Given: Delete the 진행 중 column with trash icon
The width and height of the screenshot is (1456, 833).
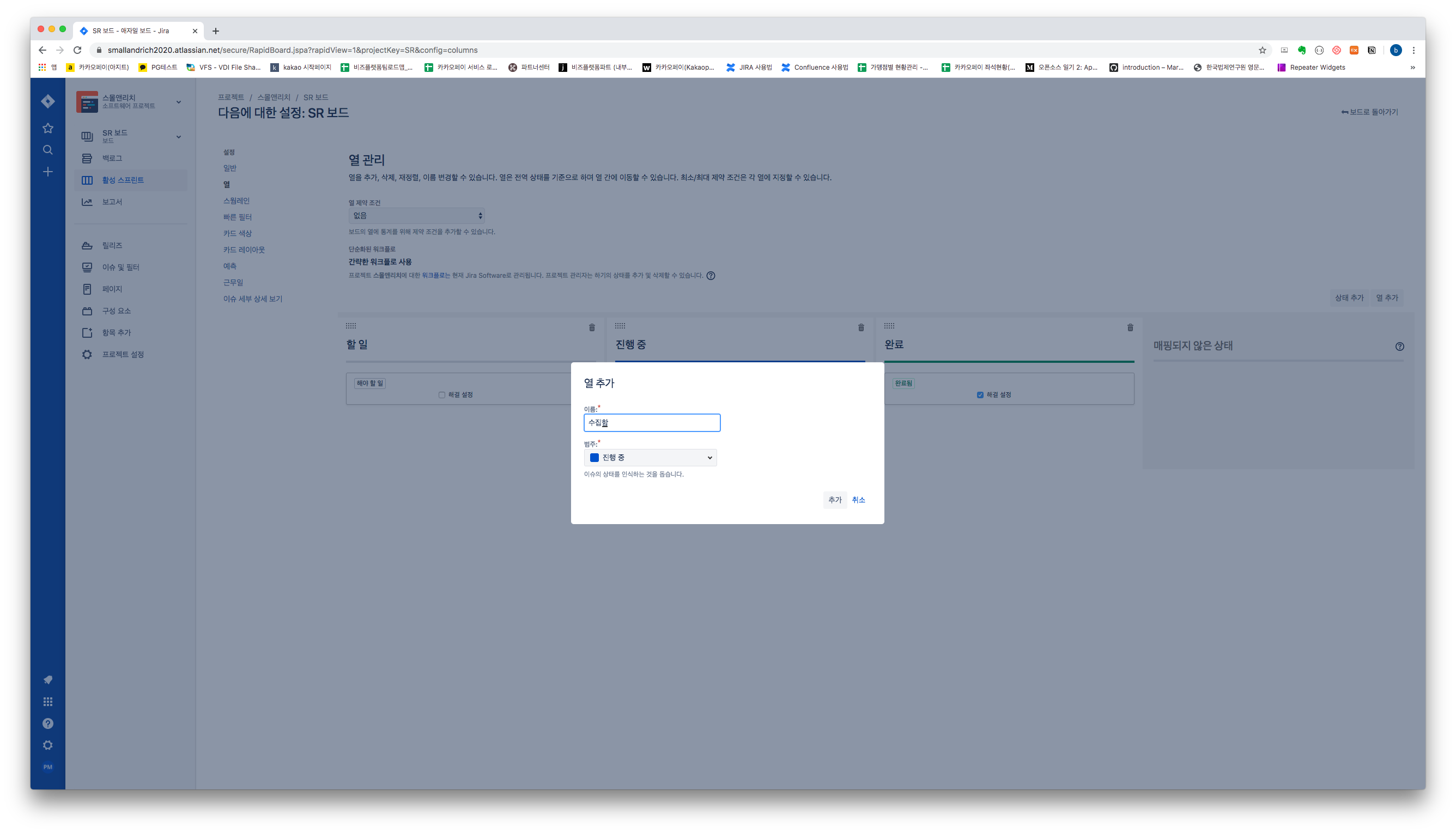Looking at the screenshot, I should tap(861, 328).
